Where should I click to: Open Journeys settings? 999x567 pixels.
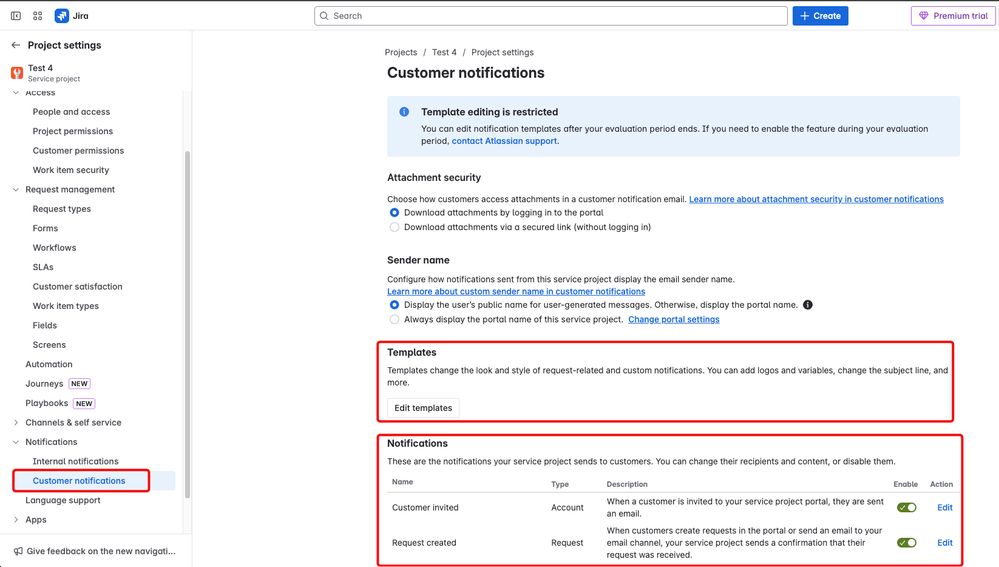[x=44, y=384]
